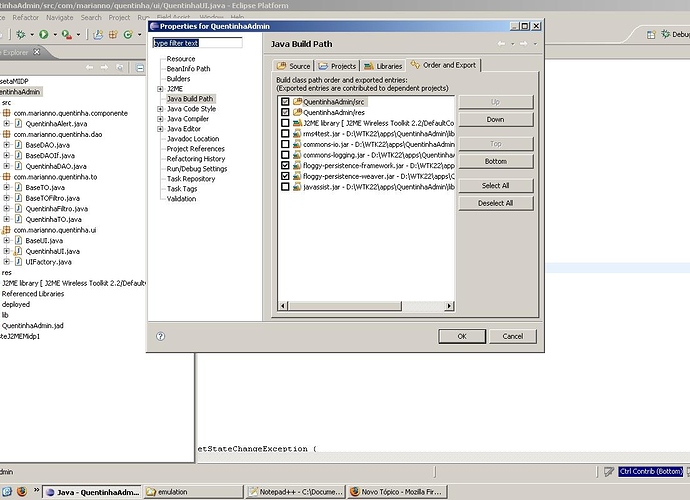Open the Projects tab
This screenshot has width=690, height=500.
click(338, 66)
